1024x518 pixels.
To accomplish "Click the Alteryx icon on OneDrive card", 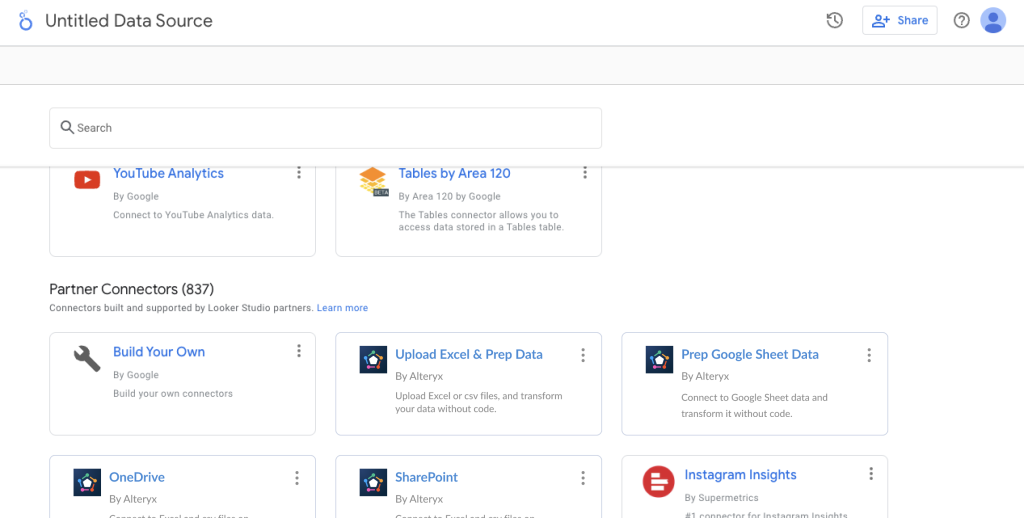I will coord(87,482).
